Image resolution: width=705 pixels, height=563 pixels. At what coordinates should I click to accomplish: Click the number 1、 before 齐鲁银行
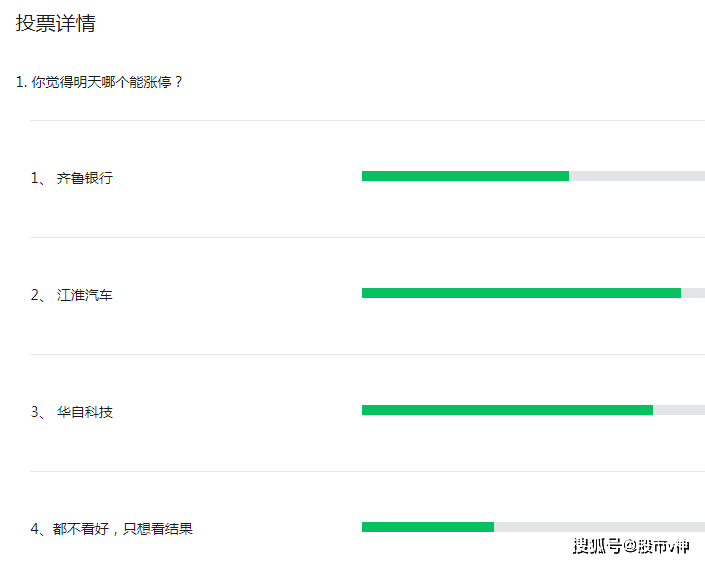click(38, 178)
